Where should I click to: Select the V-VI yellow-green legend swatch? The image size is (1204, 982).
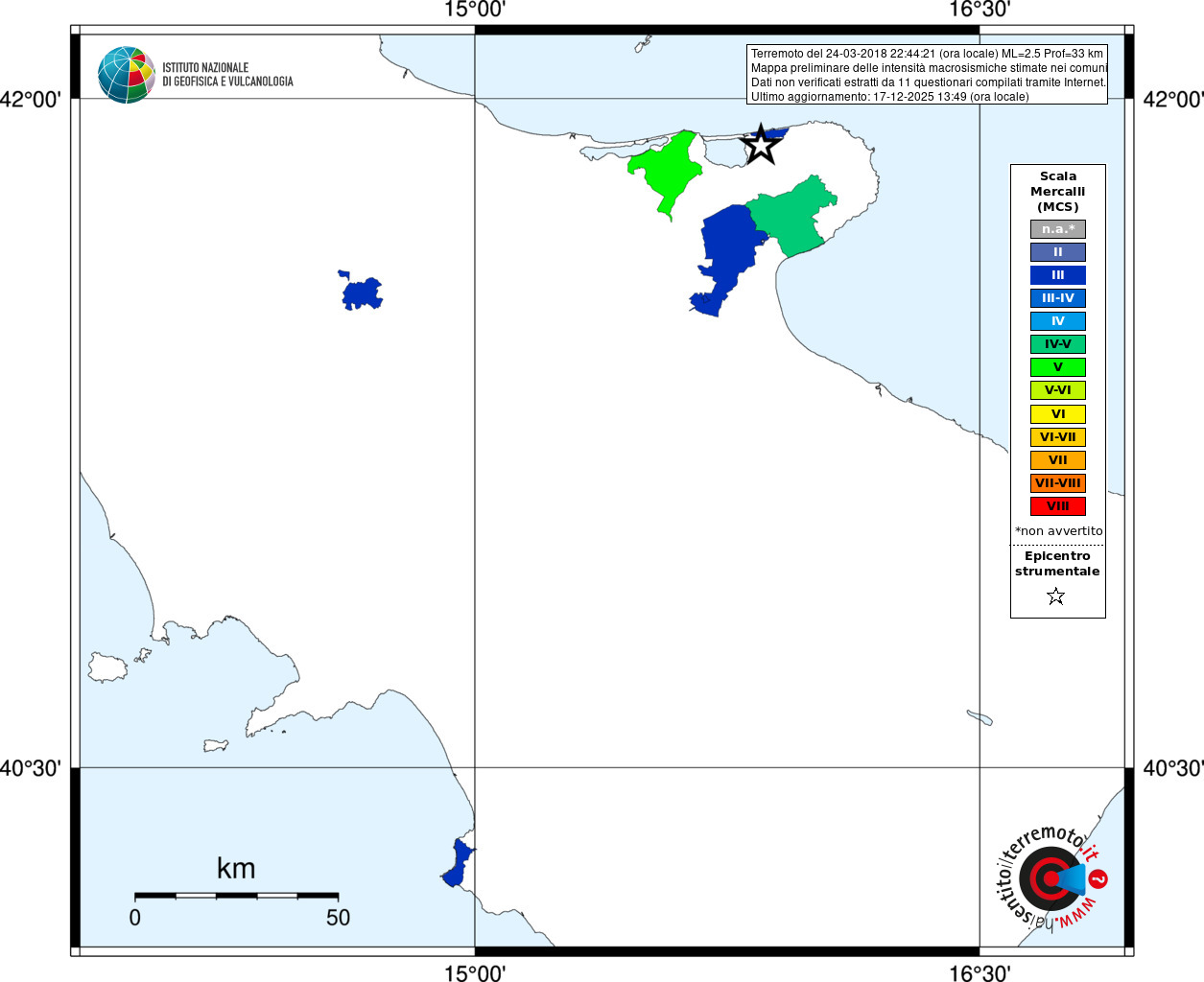tap(1058, 390)
